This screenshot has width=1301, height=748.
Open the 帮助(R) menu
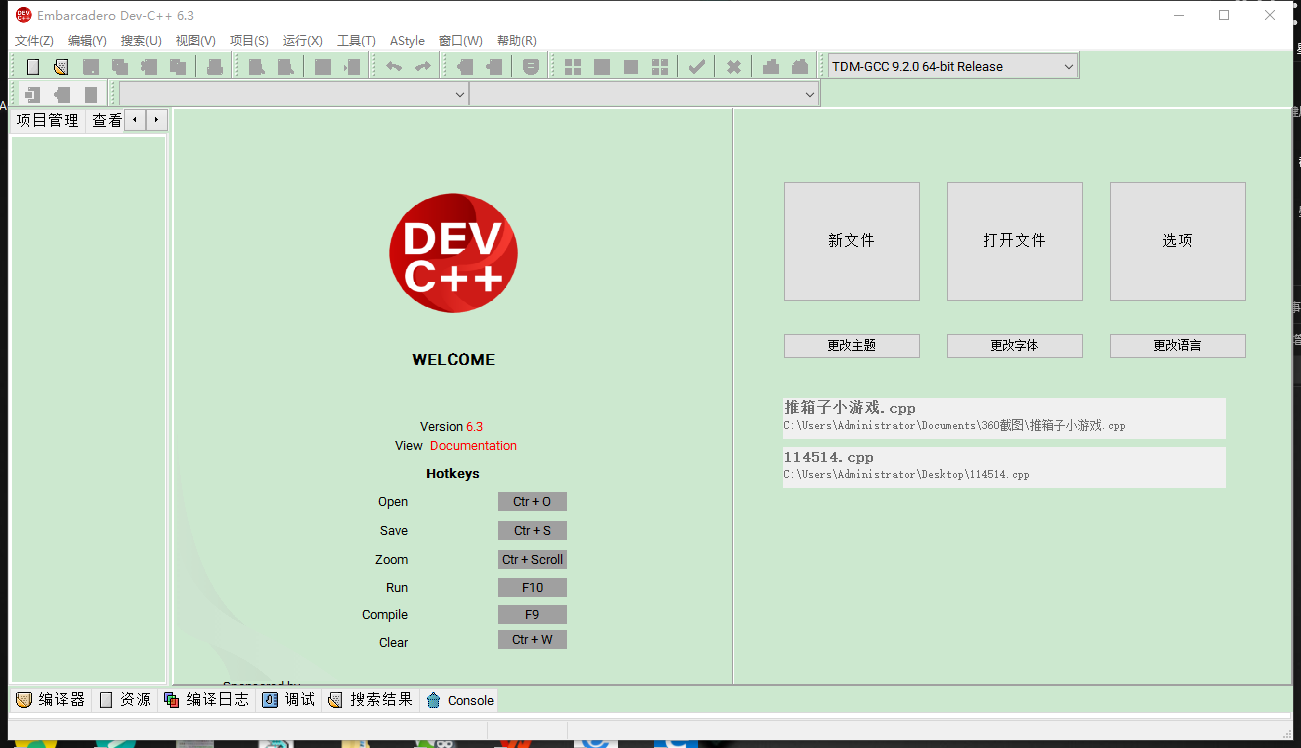tap(516, 41)
